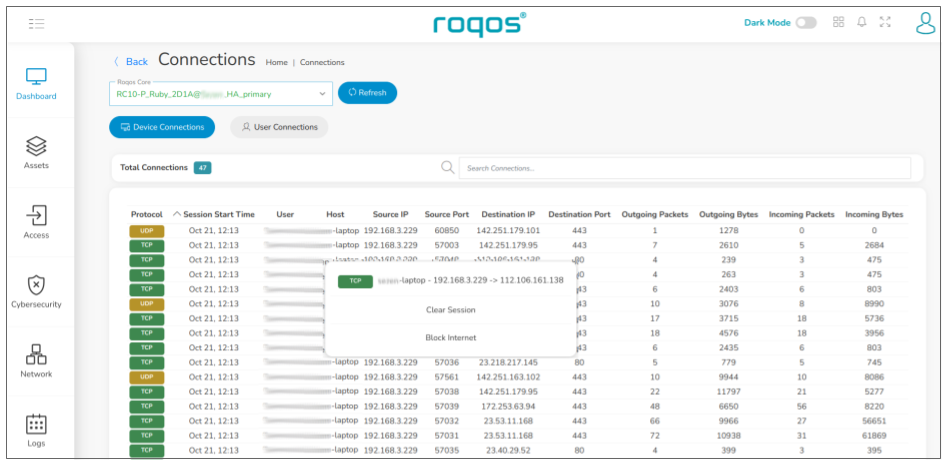Click the apps grid icon in header
The height and width of the screenshot is (464, 946).
coord(838,22)
